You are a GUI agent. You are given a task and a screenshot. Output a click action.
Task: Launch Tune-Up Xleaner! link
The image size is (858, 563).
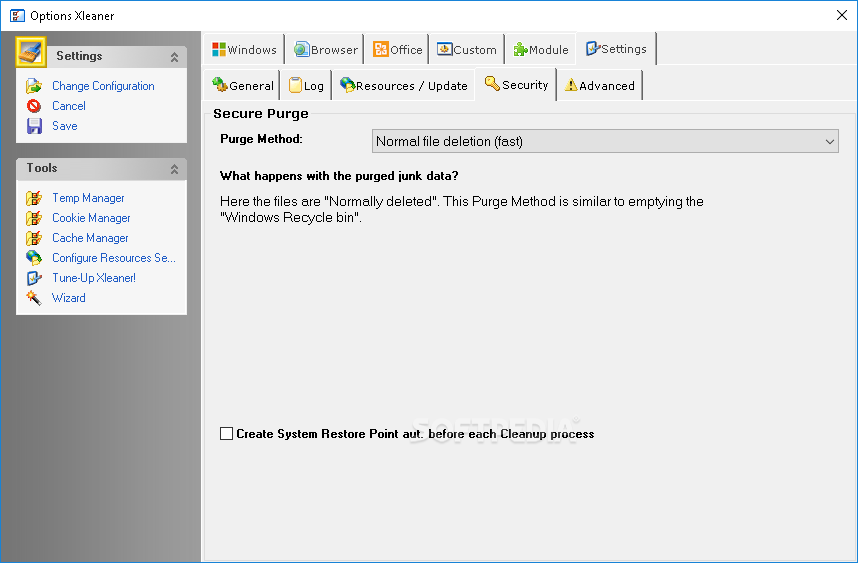[94, 278]
